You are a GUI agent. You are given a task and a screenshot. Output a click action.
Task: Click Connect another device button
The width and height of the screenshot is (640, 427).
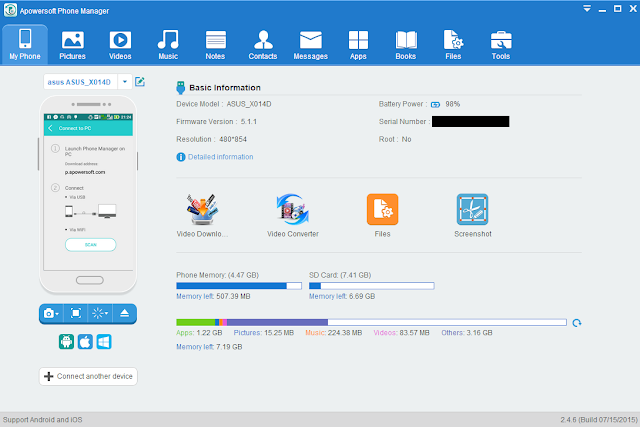click(x=88, y=376)
